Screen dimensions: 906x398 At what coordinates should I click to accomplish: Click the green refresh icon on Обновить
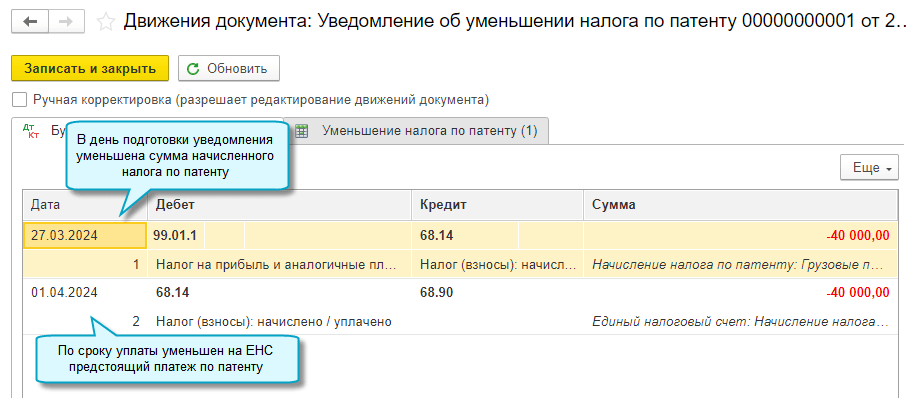194,69
